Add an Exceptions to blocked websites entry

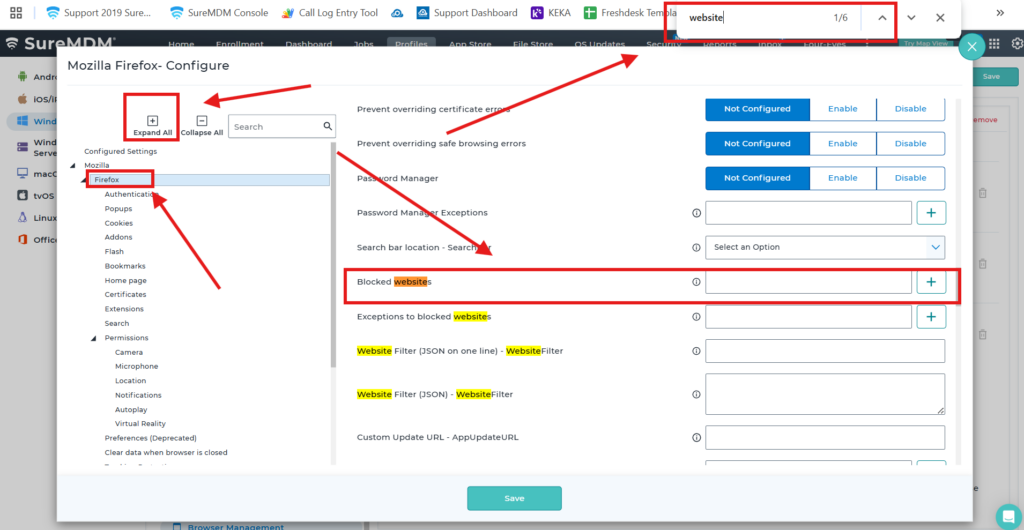931,317
